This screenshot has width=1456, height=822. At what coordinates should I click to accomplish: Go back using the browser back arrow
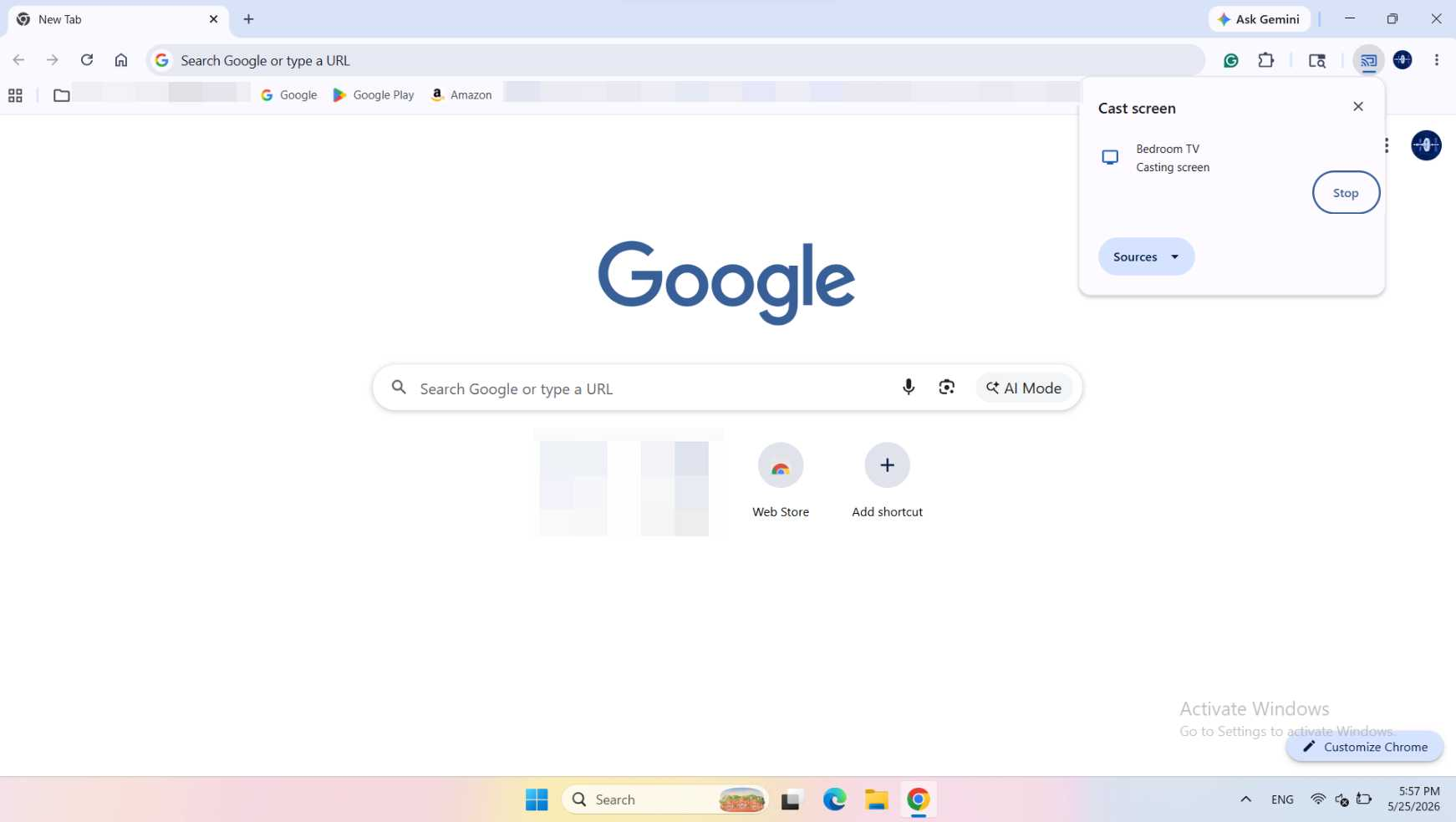18,60
